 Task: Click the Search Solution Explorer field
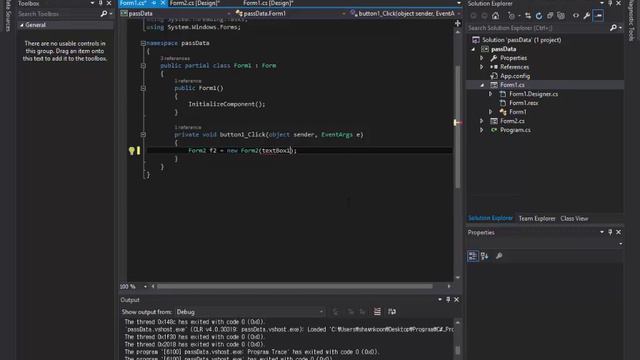(537, 28)
